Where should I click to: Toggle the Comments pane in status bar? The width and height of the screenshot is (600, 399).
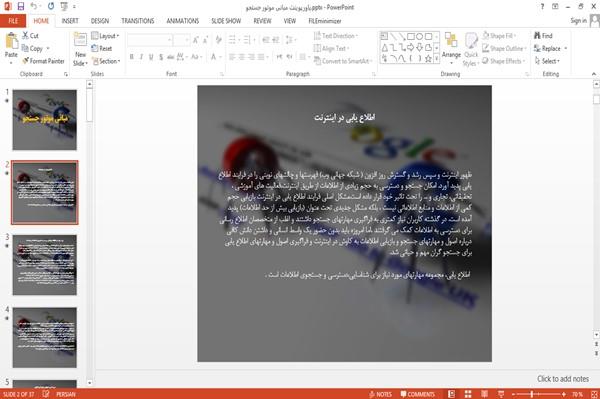click(418, 394)
